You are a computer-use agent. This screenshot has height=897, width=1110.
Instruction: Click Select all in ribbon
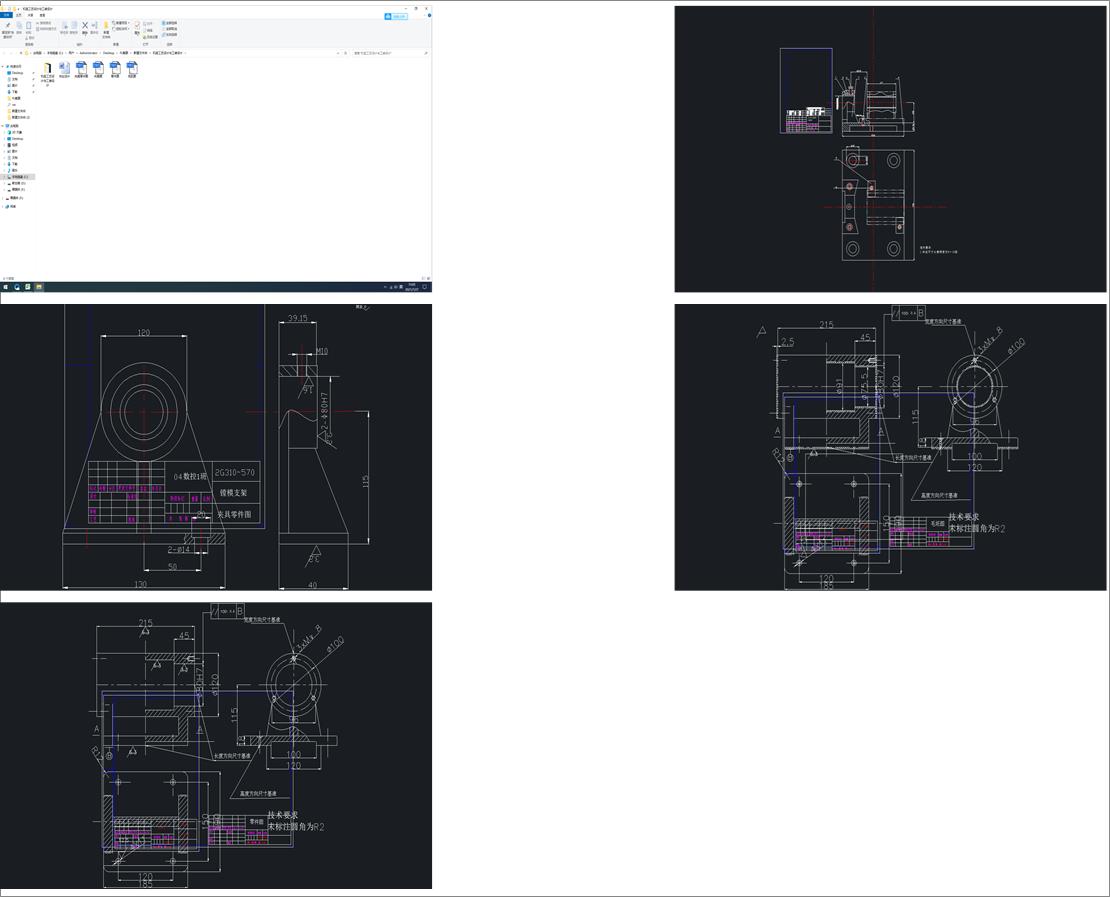[x=170, y=23]
